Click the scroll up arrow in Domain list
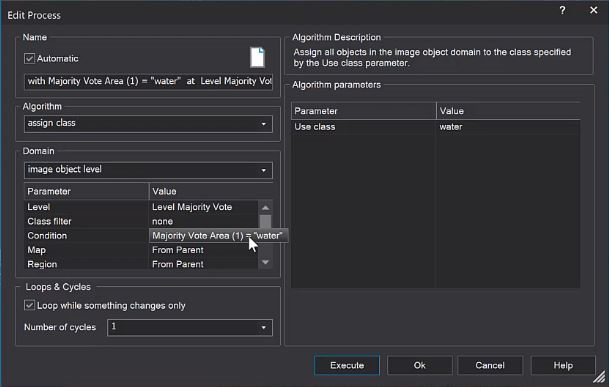 click(x=265, y=207)
